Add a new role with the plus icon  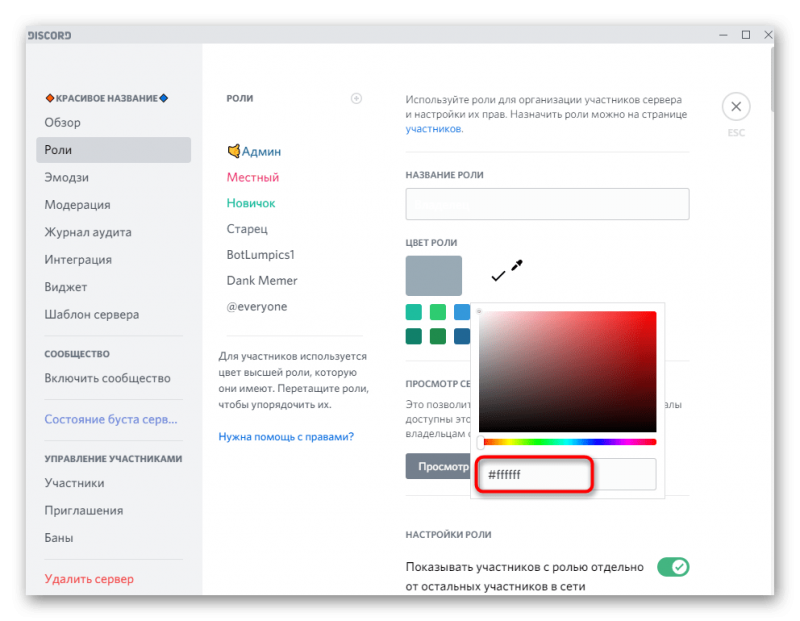tap(356, 98)
